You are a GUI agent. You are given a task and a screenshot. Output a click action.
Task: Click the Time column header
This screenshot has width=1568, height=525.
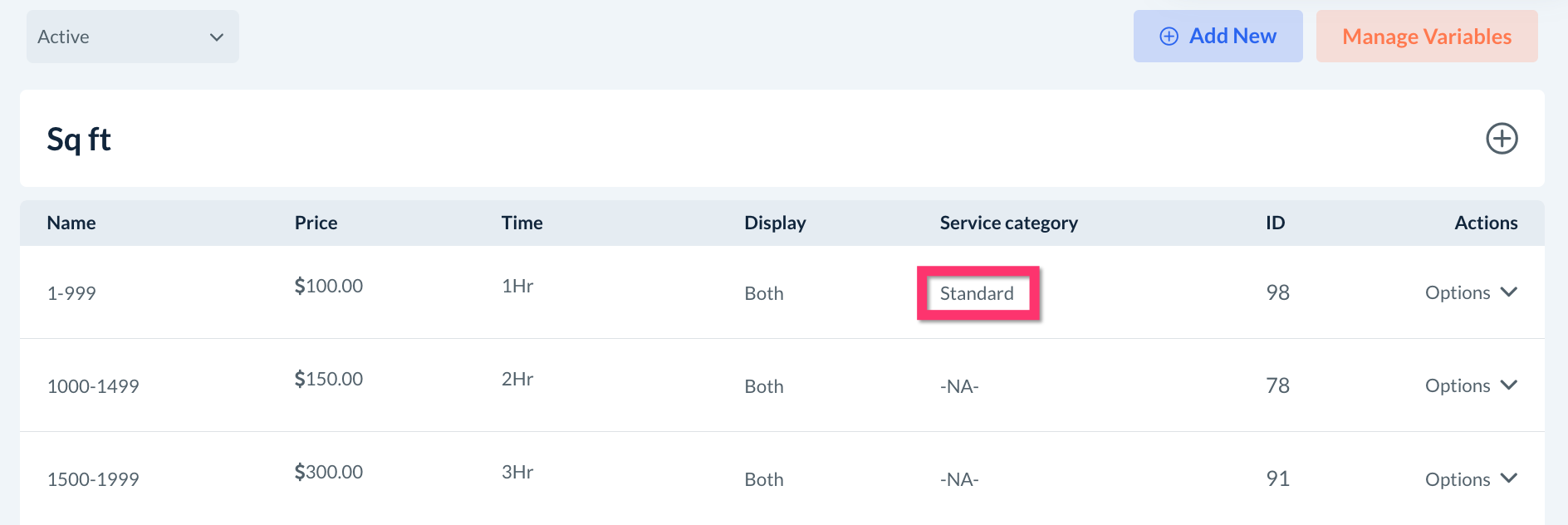[522, 223]
